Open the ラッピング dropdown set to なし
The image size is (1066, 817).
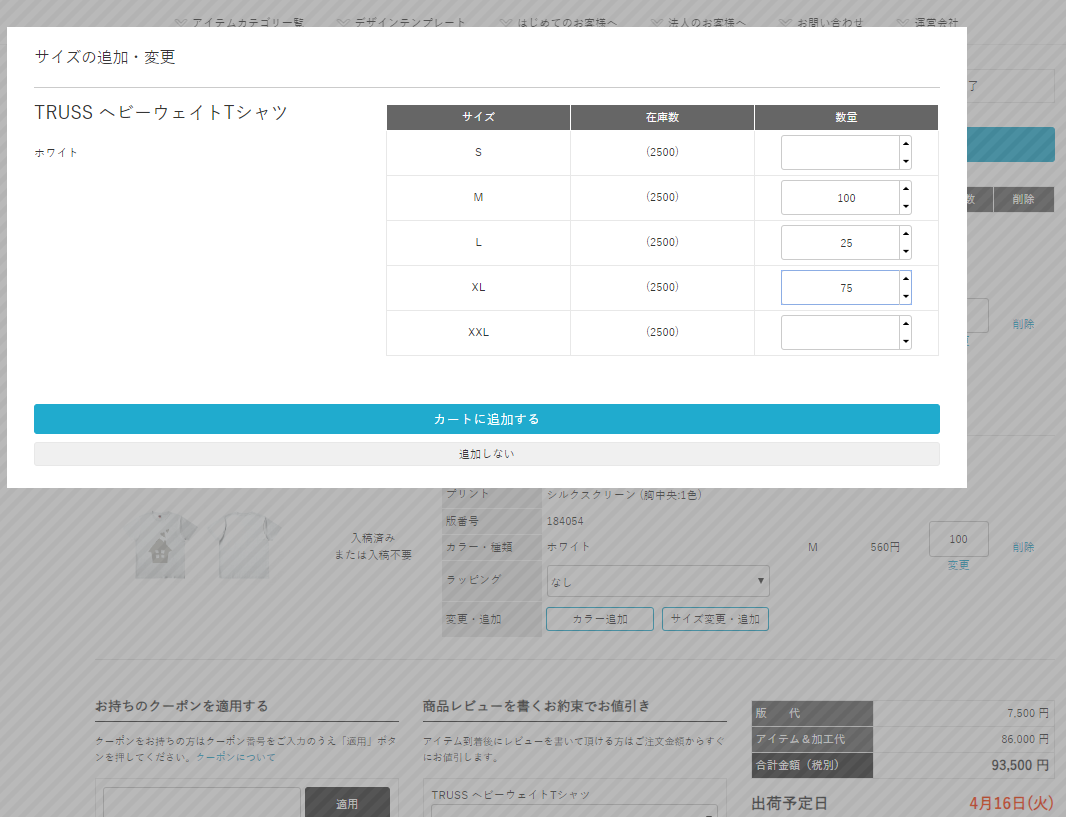[x=658, y=581]
